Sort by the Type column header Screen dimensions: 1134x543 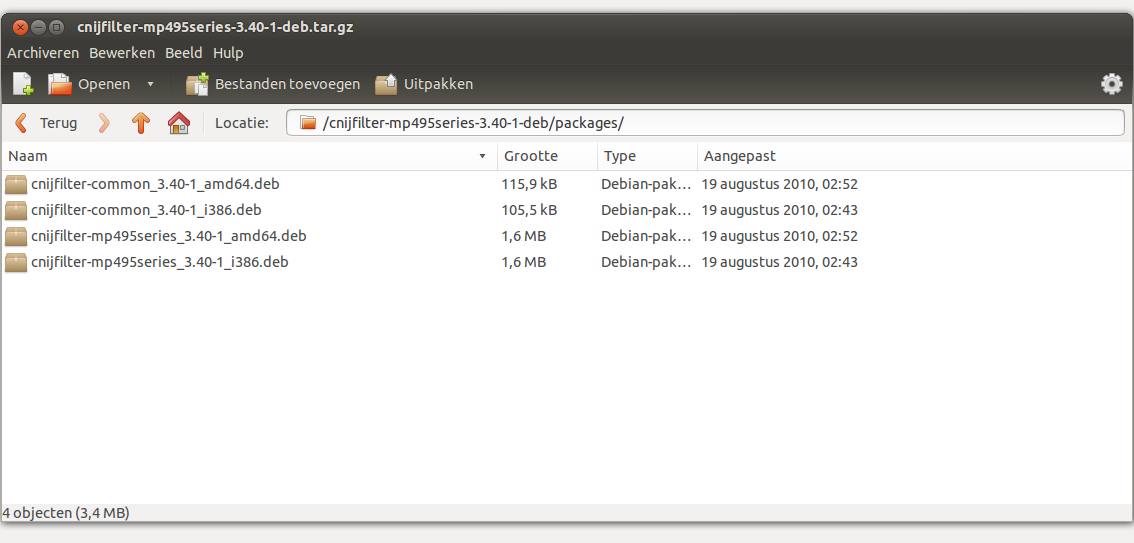click(x=647, y=156)
